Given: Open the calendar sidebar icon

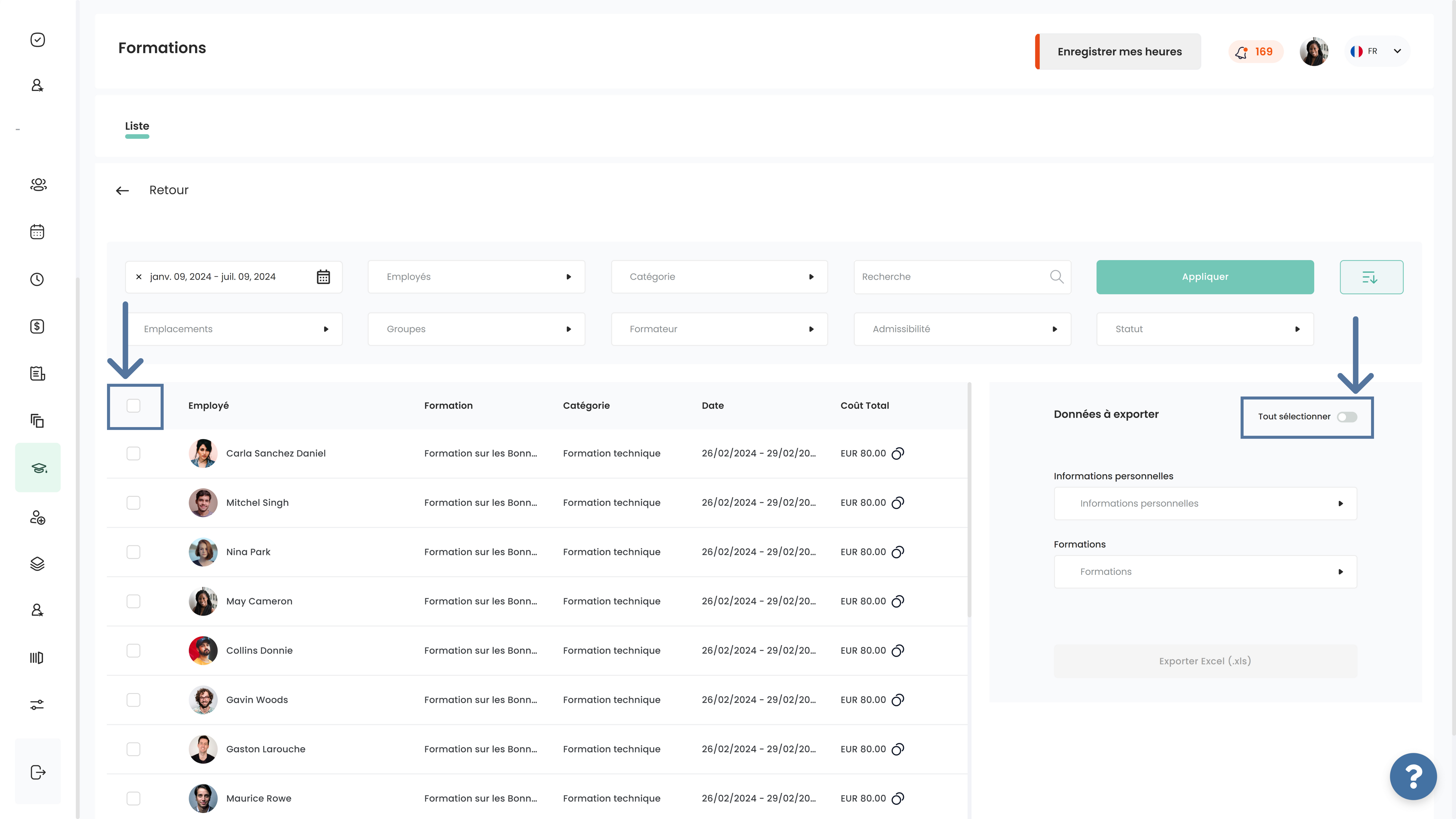Looking at the screenshot, I should click(x=37, y=232).
